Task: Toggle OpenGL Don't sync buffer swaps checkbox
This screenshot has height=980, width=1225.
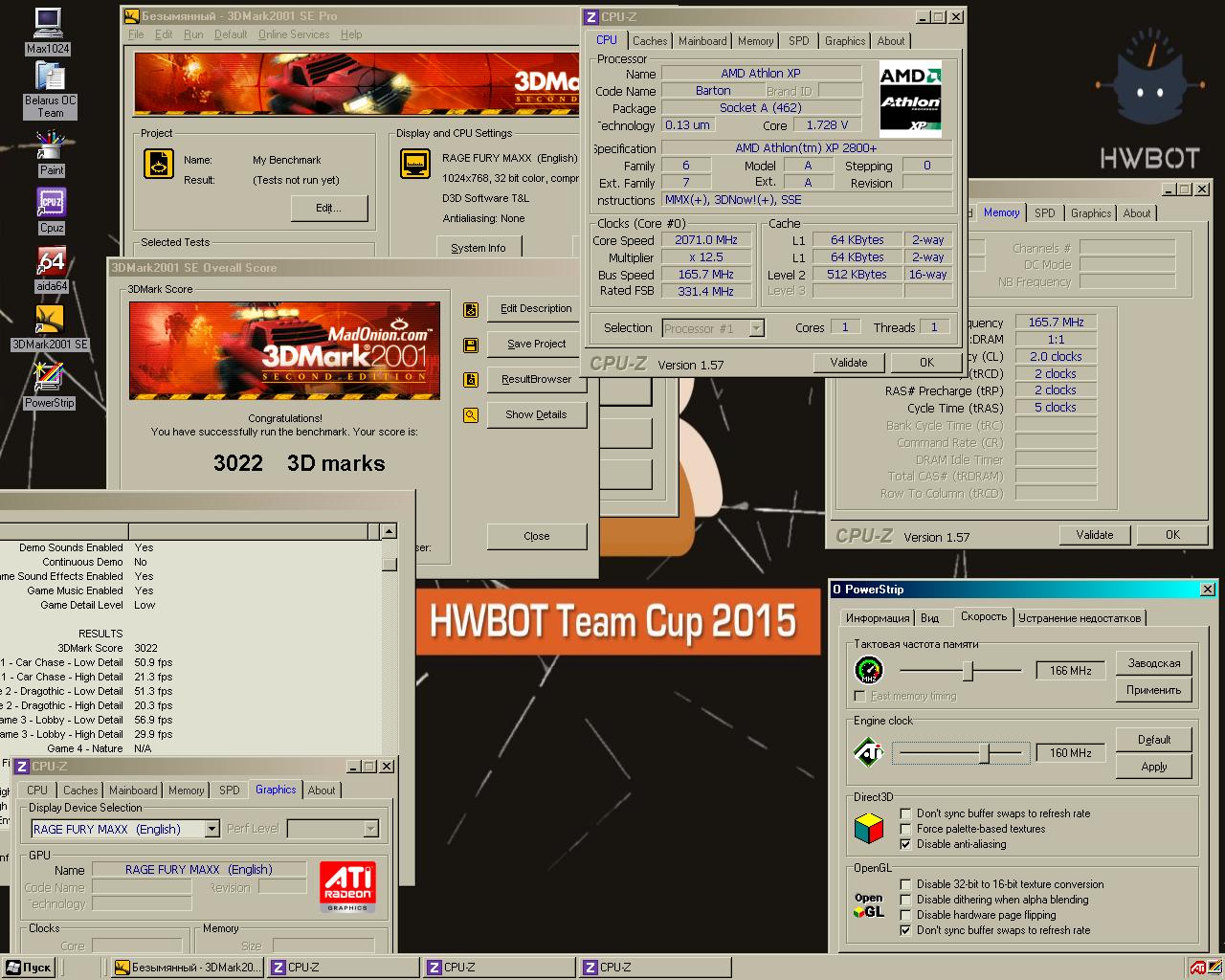Action: 905,930
